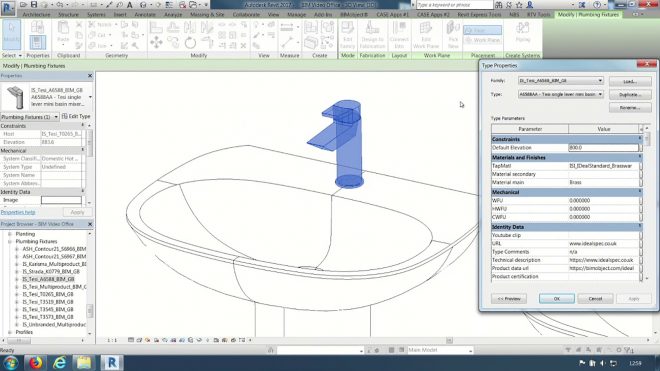
Task: Open the Type dropdown in Type Properties
Action: click(600, 94)
